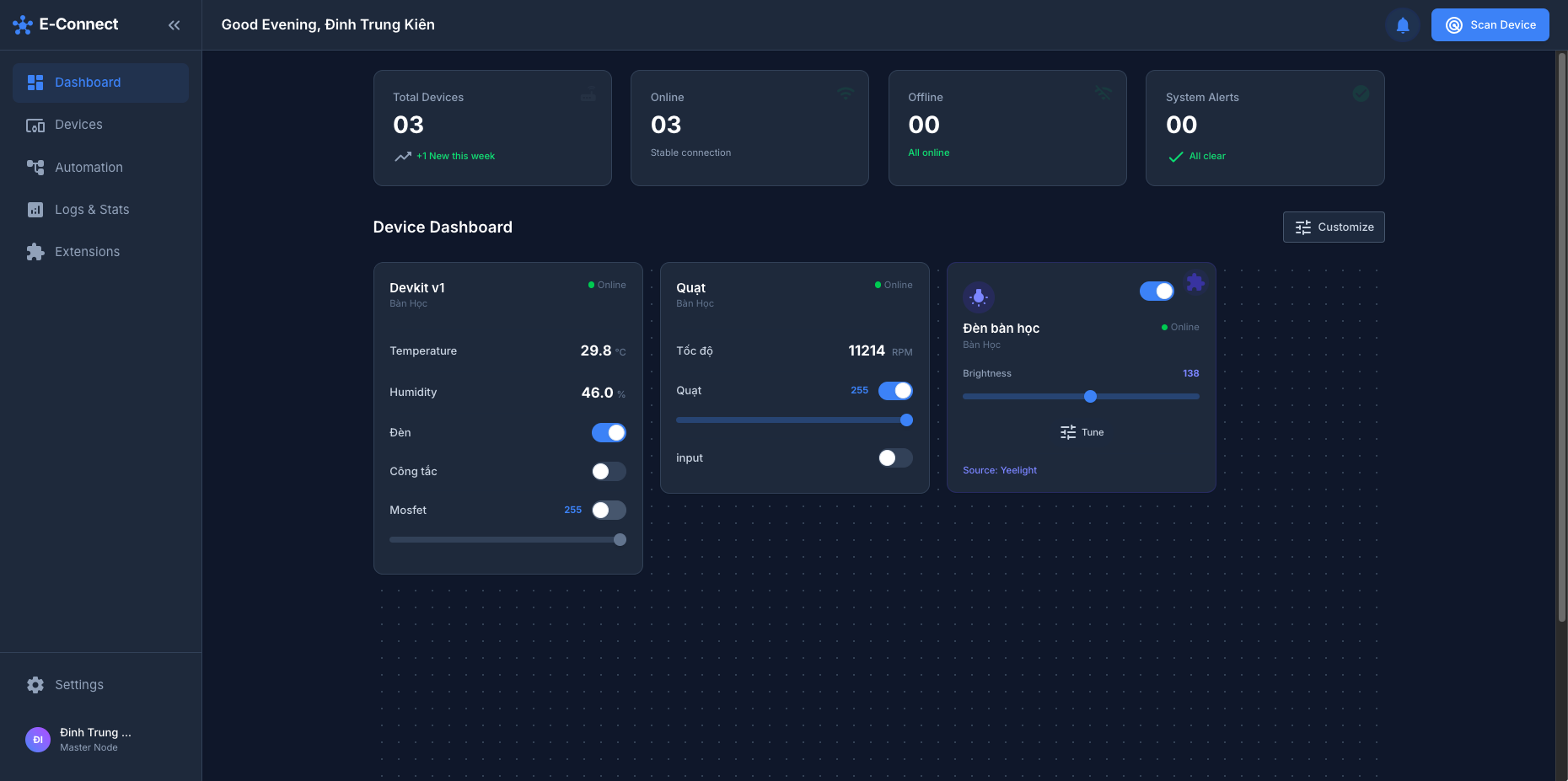Turn off the Đèn toggle on Devkit v1
The image size is (1568, 781).
click(609, 433)
